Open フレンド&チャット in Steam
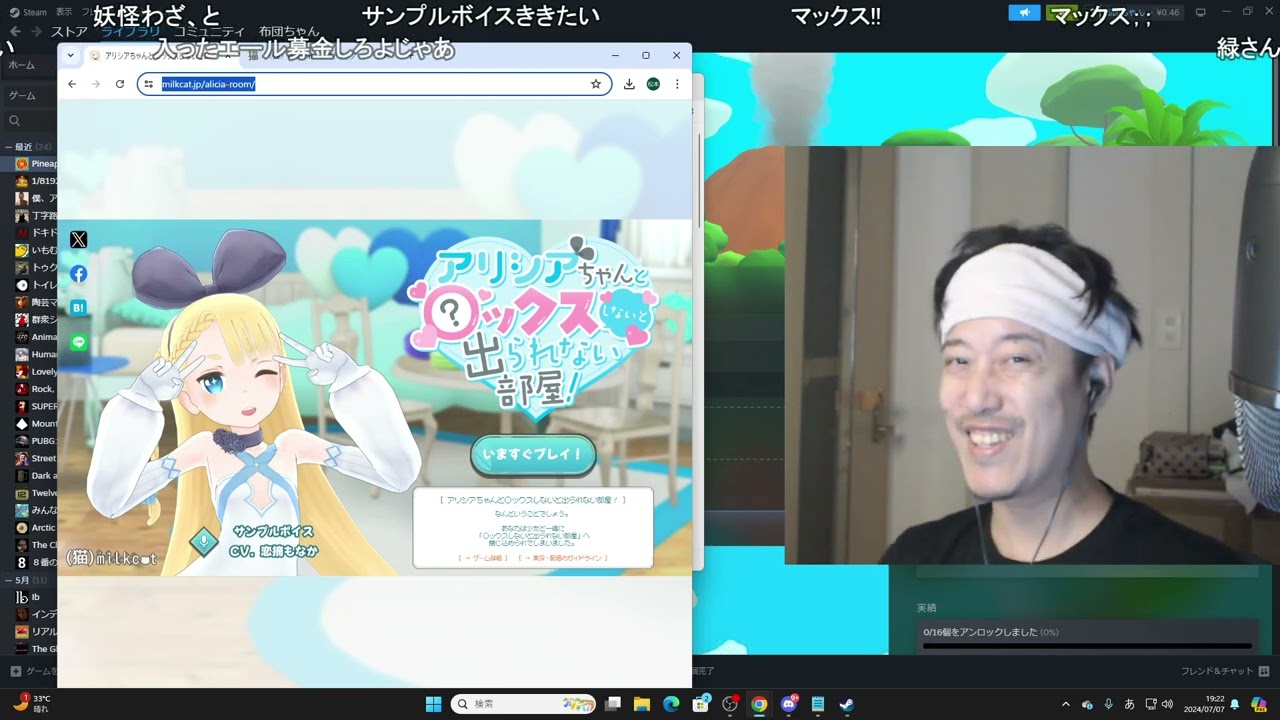 click(x=1225, y=671)
